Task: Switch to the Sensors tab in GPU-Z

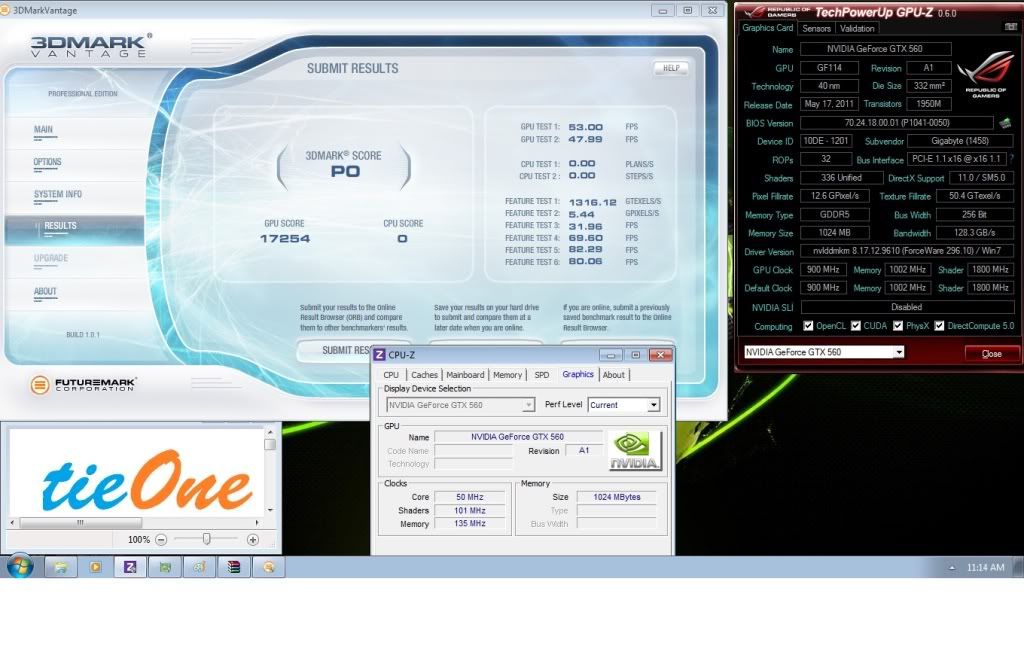Action: click(816, 29)
